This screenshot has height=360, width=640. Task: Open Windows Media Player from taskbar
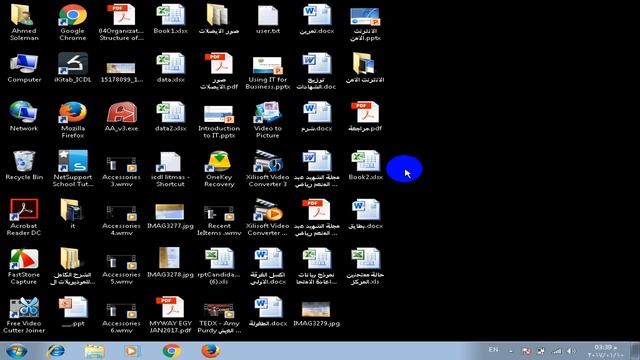(x=132, y=351)
